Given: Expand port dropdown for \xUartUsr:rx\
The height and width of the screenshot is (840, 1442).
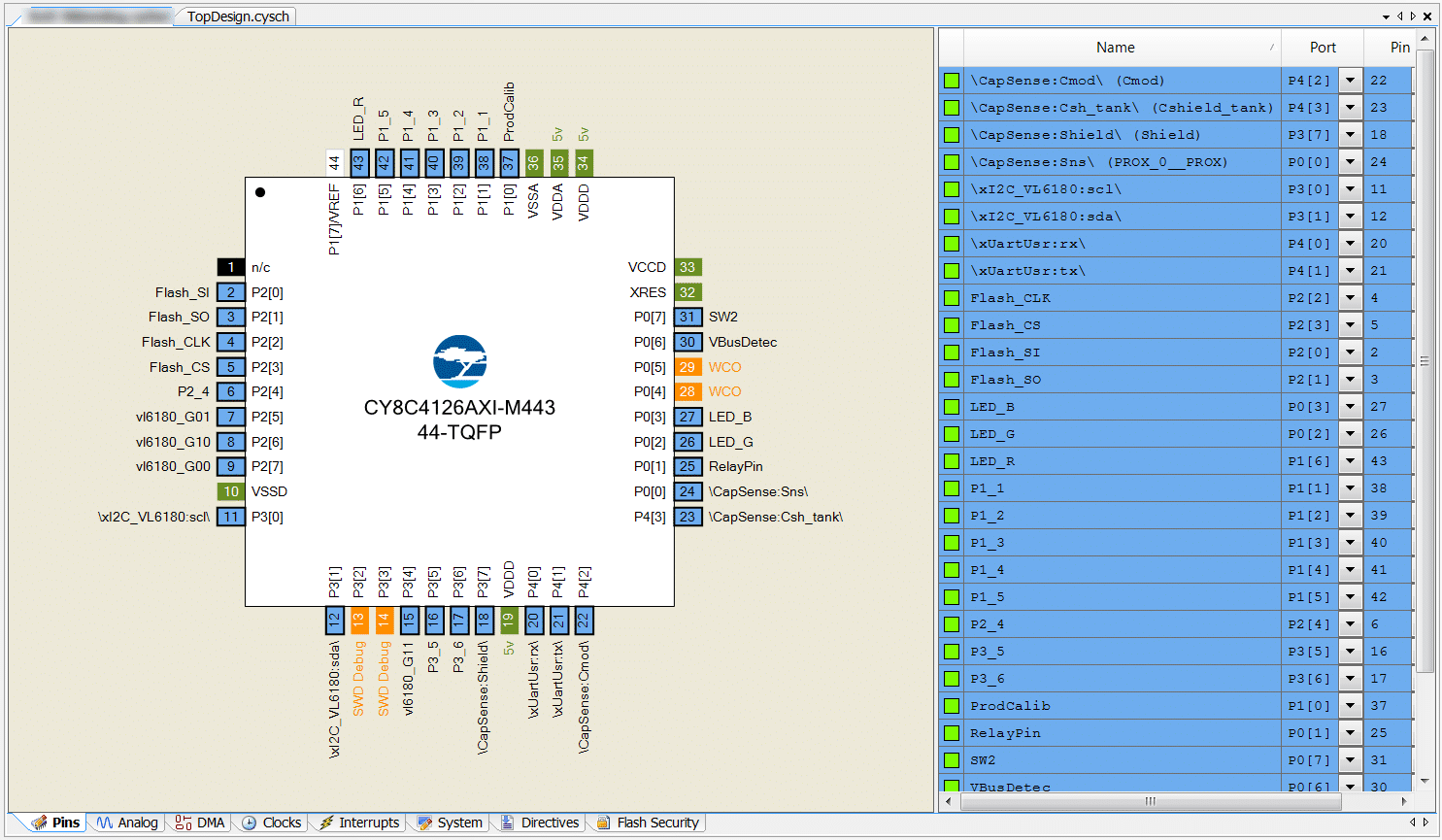Looking at the screenshot, I should [x=1350, y=244].
